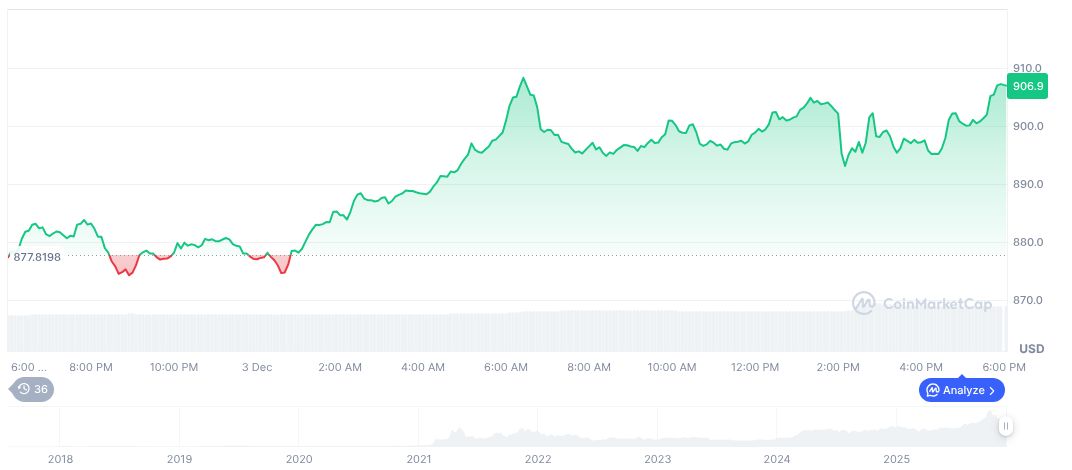Click the USD currency label
The image size is (1072, 470).
click(x=1031, y=348)
